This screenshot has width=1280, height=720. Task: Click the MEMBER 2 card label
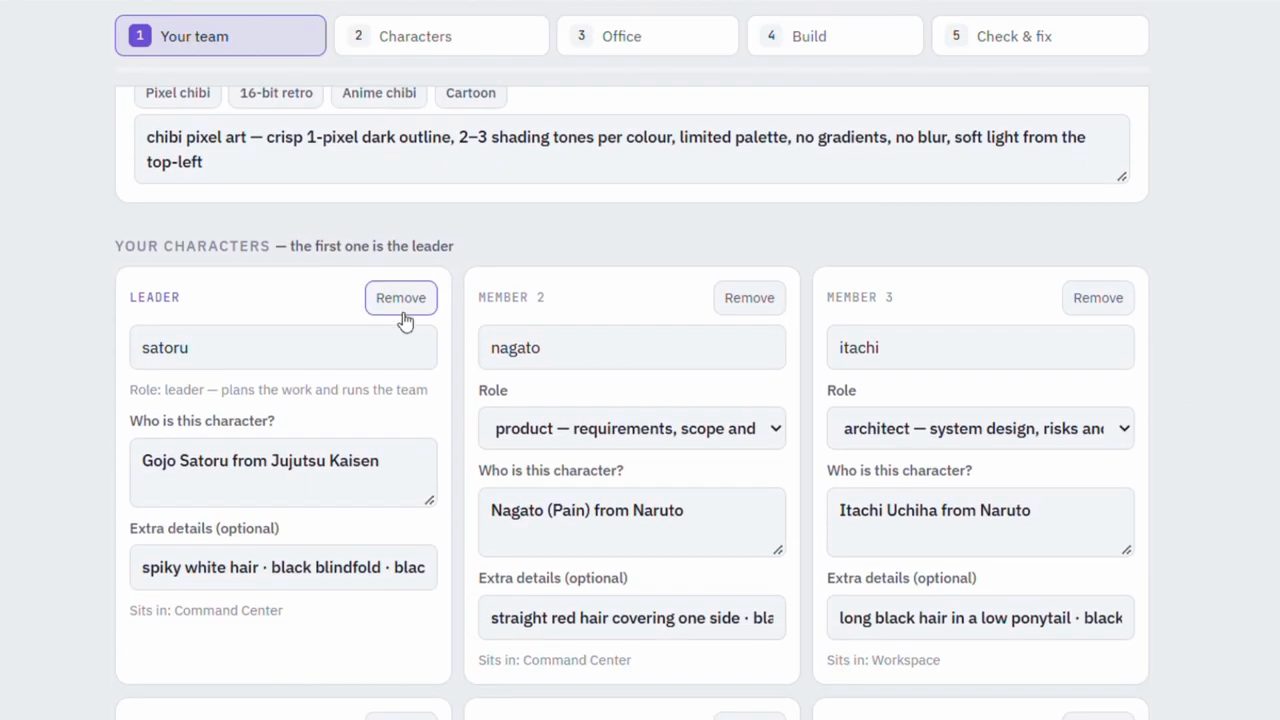pyautogui.click(x=511, y=297)
